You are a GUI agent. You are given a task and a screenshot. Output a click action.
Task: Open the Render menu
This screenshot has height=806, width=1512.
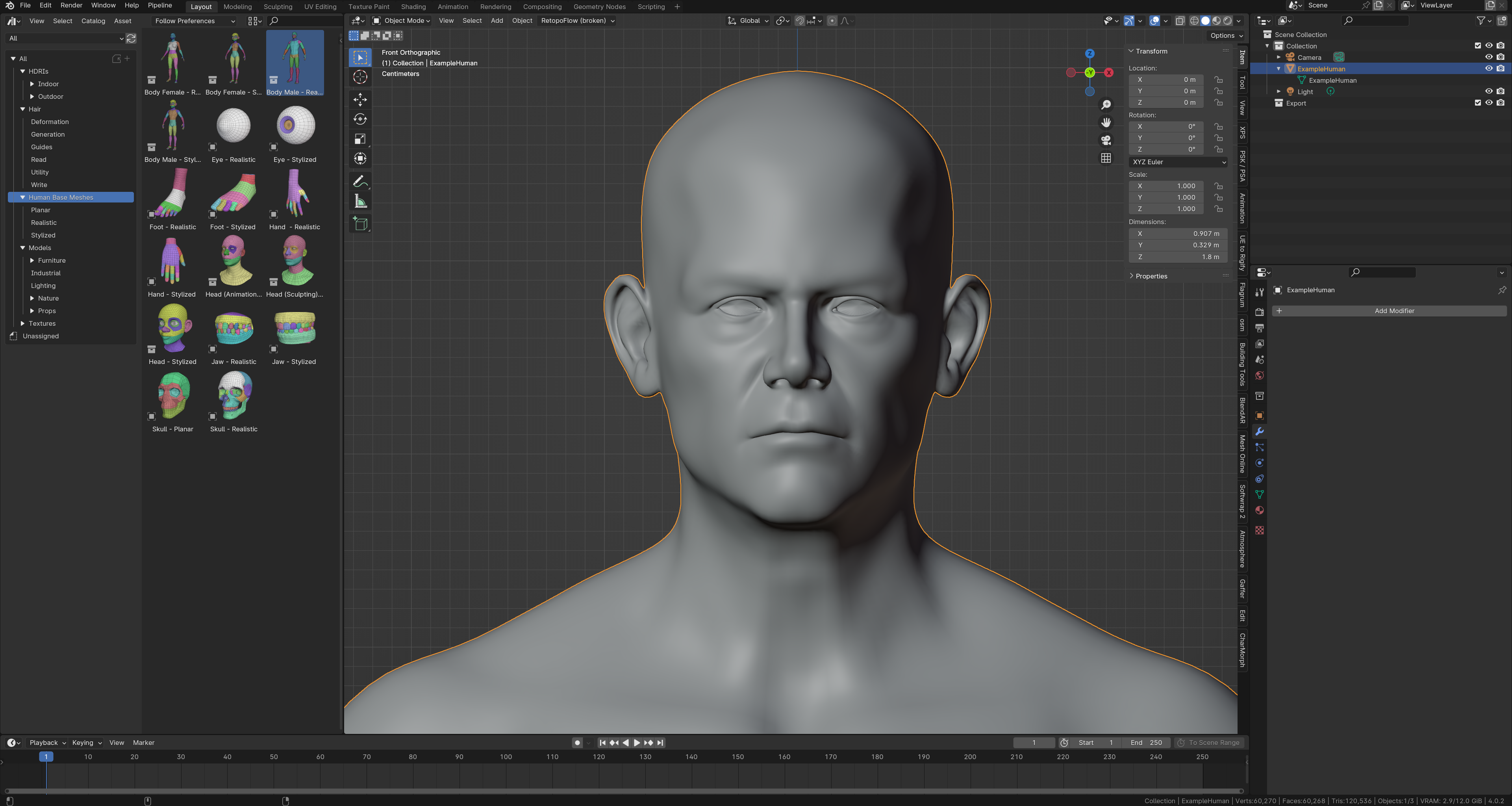71,5
